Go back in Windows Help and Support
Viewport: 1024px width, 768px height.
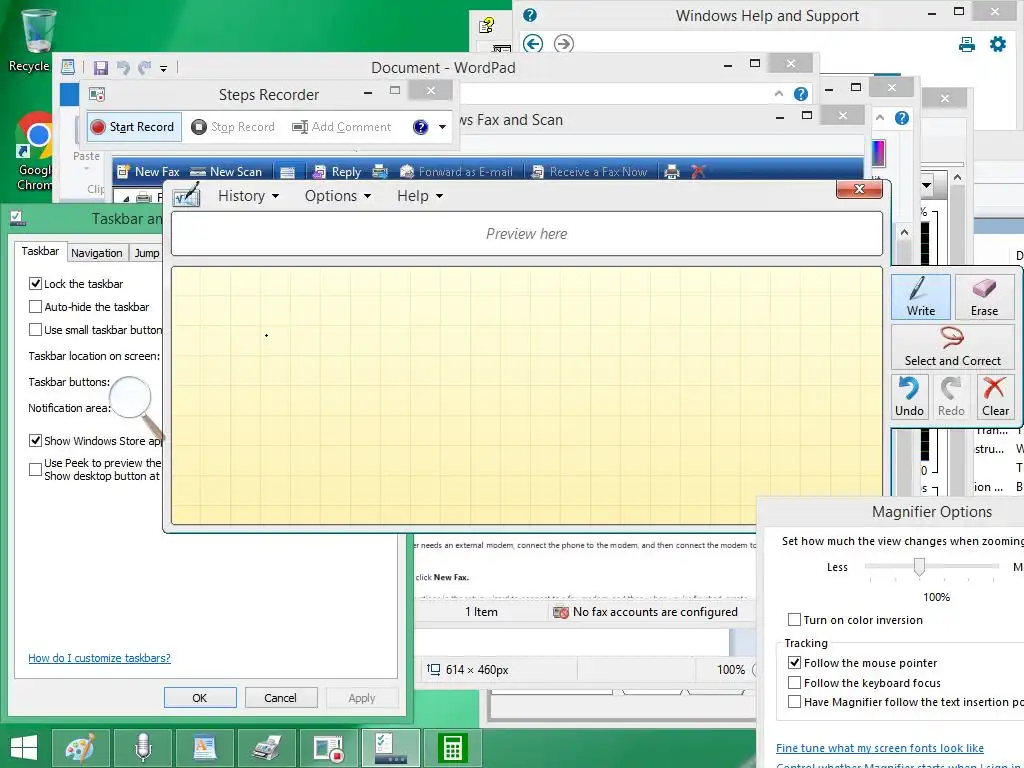pyautogui.click(x=533, y=44)
